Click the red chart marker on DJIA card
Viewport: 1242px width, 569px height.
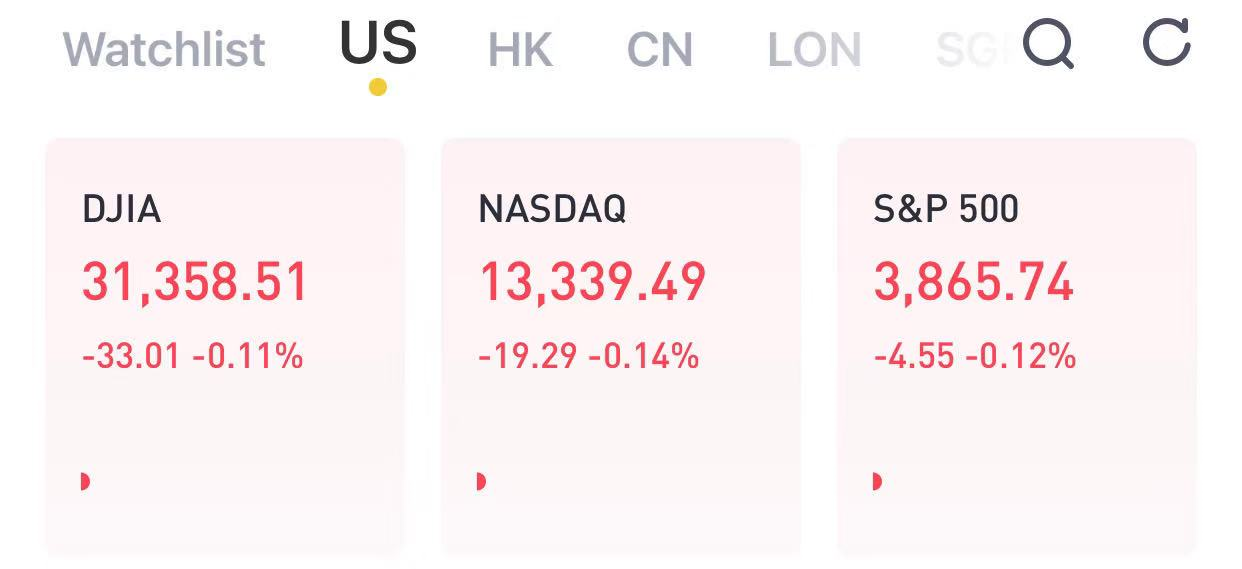tap(85, 482)
